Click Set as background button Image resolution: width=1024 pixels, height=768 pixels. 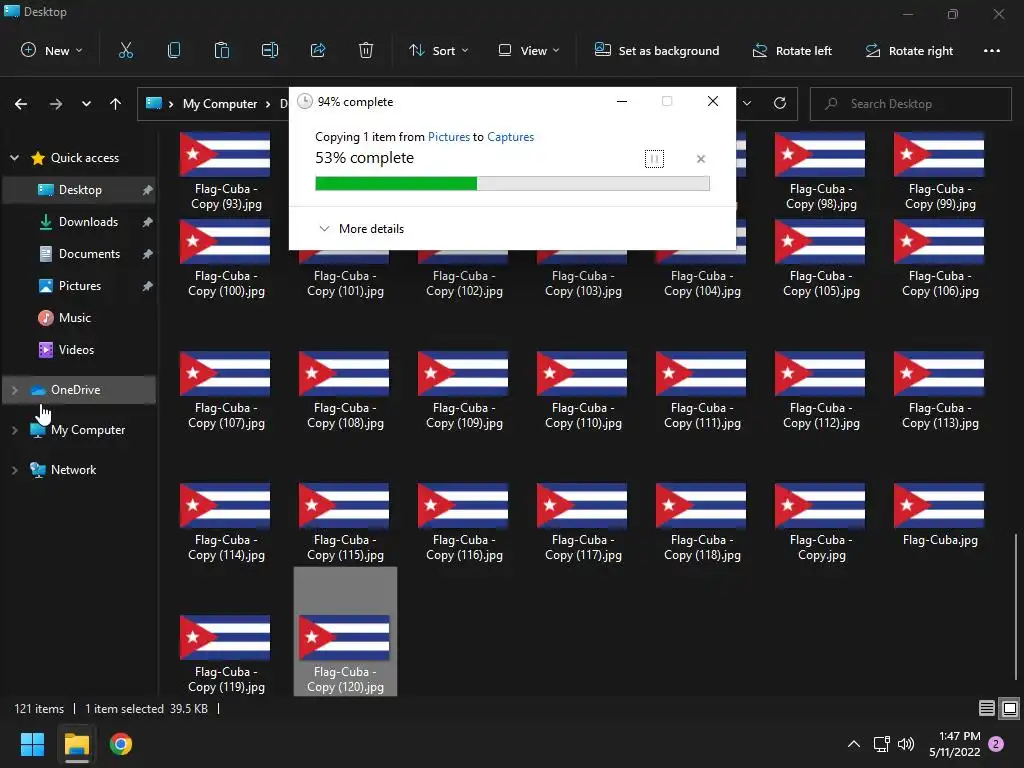pos(656,50)
